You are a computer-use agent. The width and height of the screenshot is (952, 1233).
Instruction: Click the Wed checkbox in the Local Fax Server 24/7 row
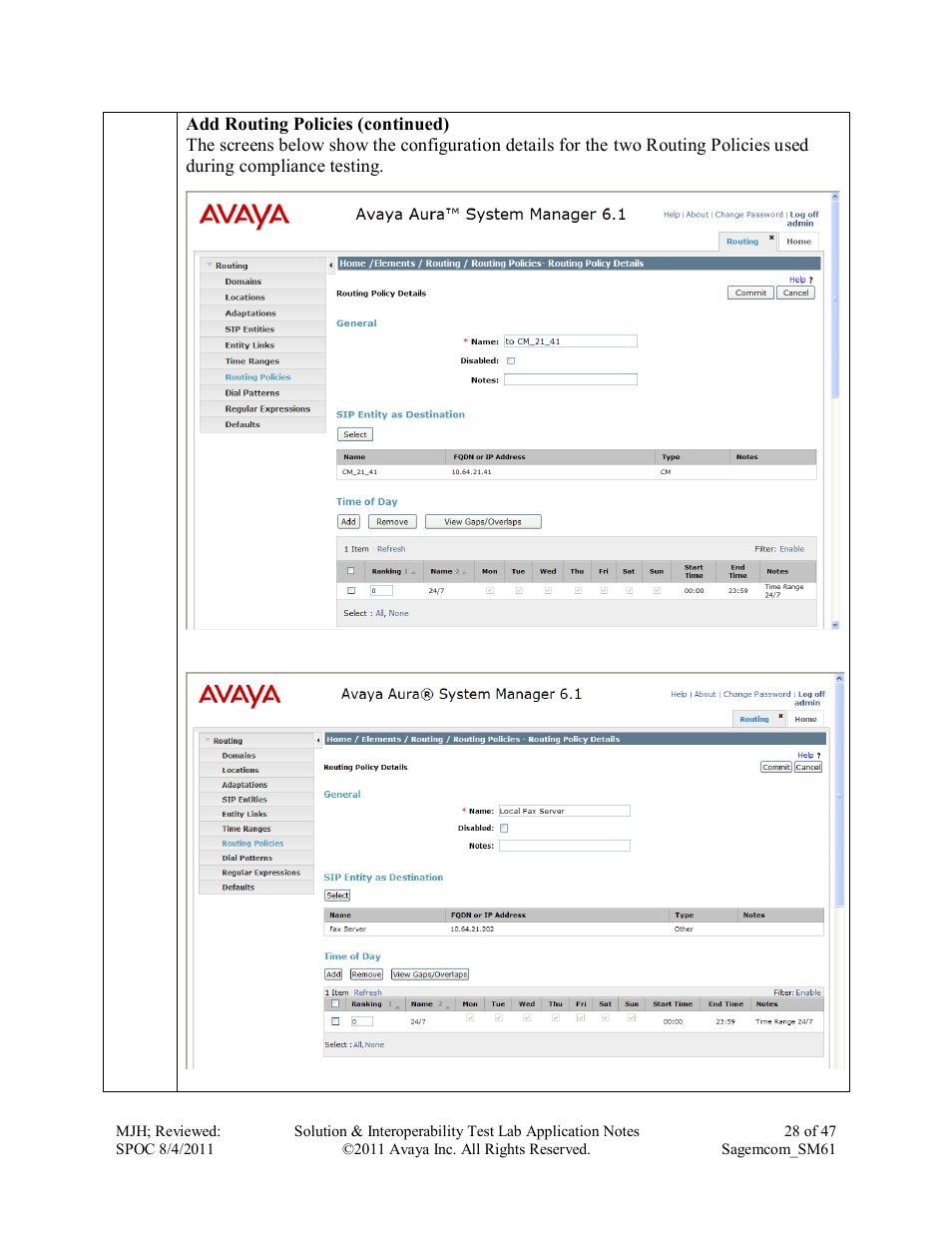526,1017
